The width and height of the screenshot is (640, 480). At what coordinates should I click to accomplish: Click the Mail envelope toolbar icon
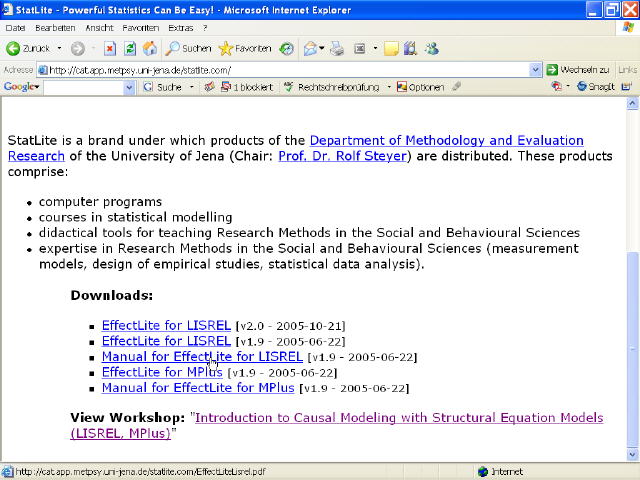311,48
